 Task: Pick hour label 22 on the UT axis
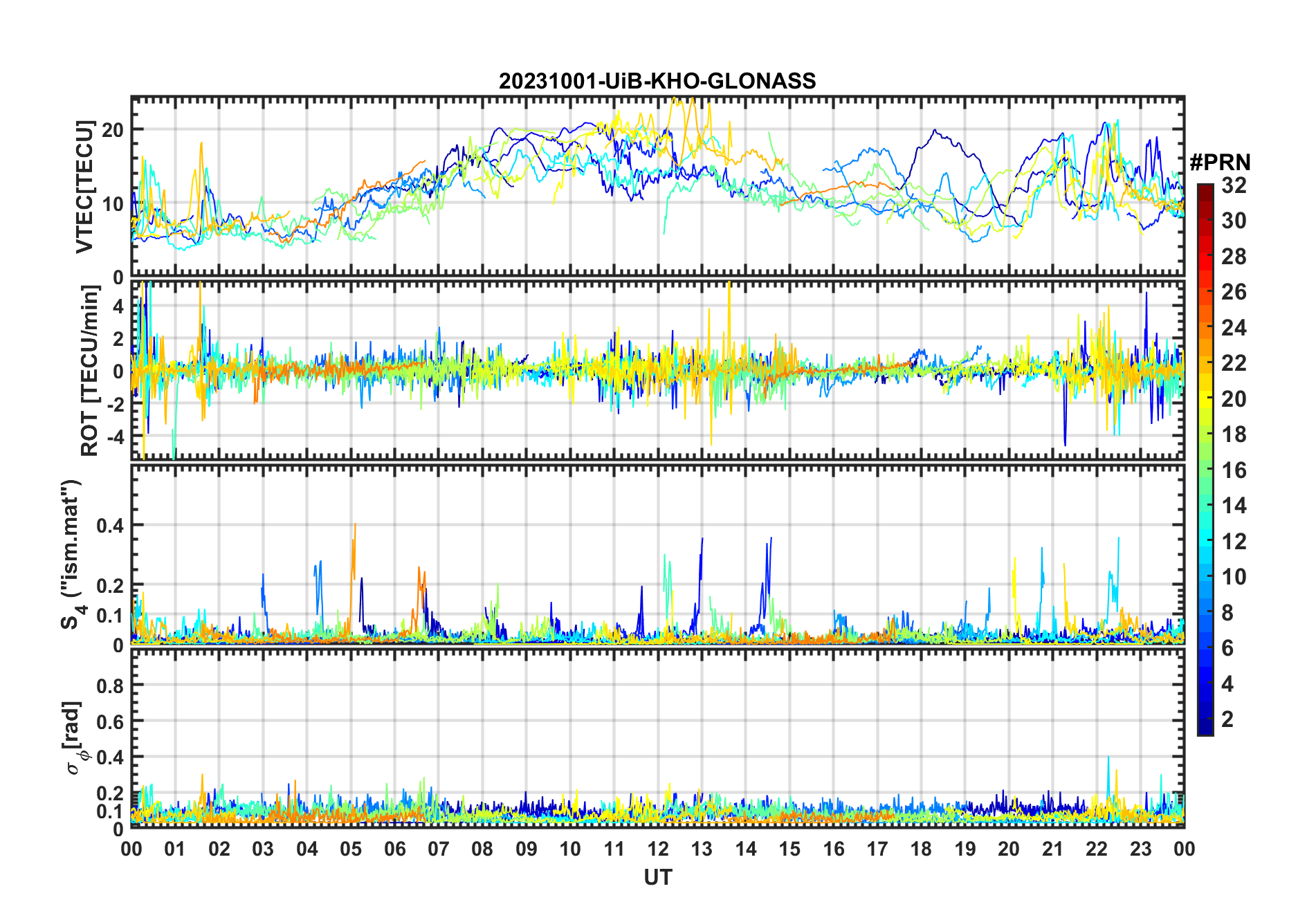1097,849
